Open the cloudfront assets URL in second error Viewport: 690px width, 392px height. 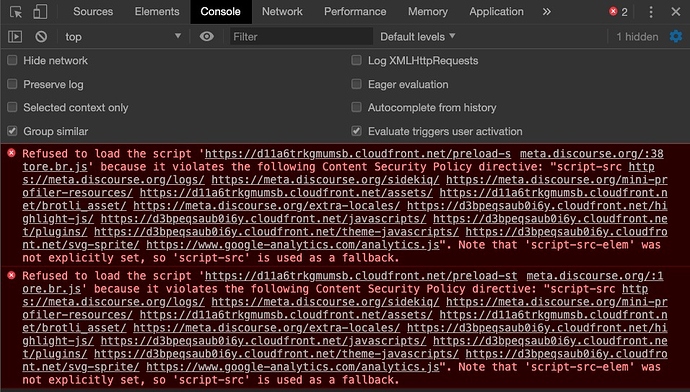(286, 315)
